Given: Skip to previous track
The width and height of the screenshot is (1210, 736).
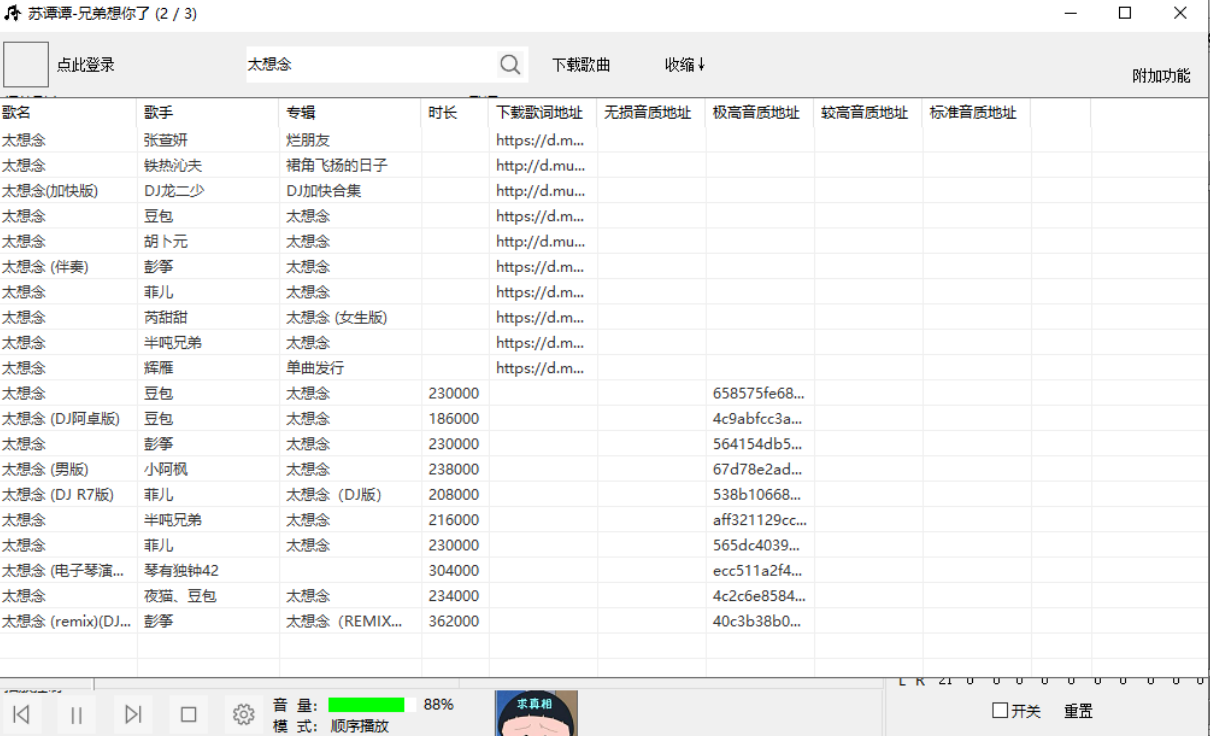Looking at the screenshot, I should pos(21,714).
